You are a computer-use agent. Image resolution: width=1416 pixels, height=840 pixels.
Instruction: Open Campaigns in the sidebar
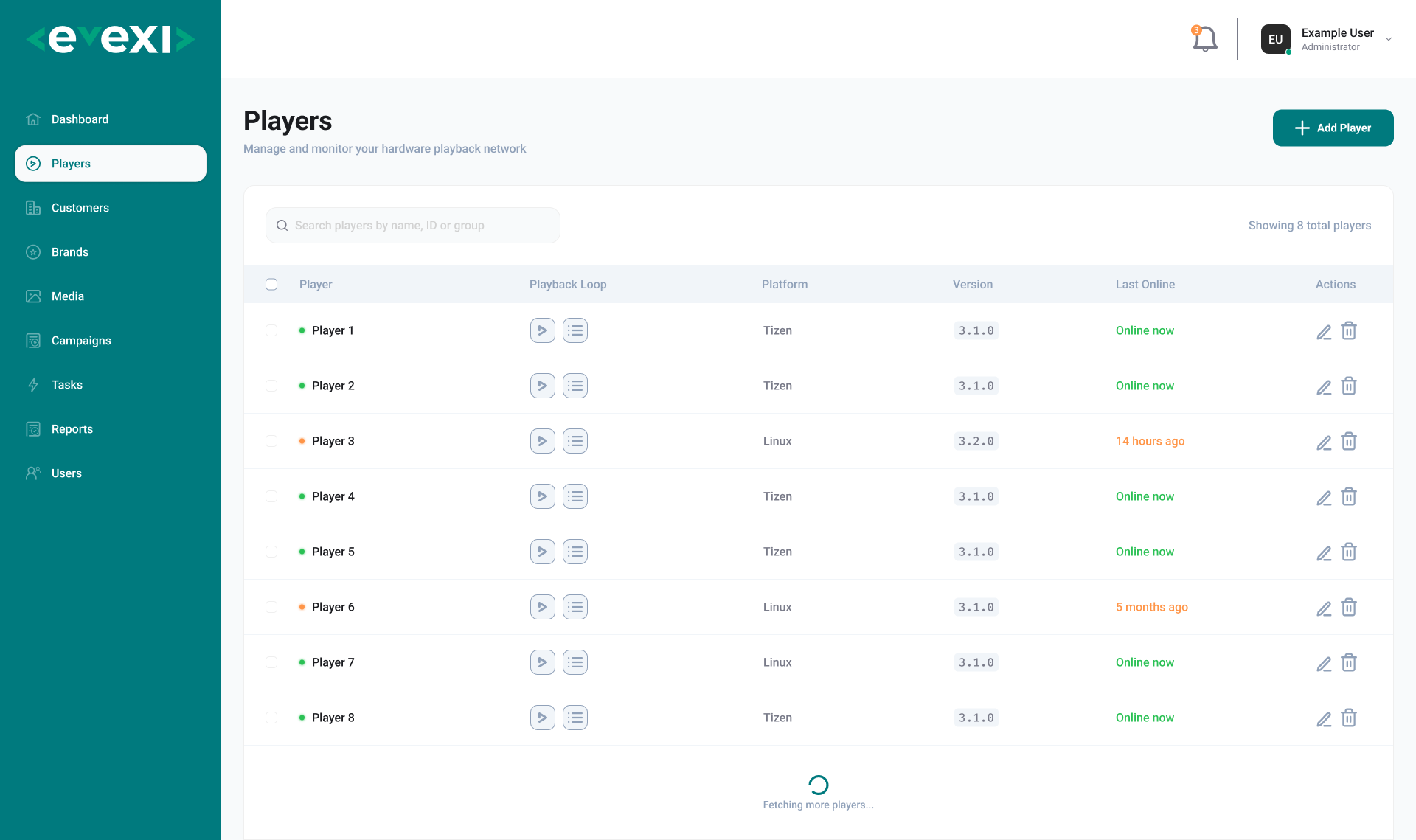(111, 341)
